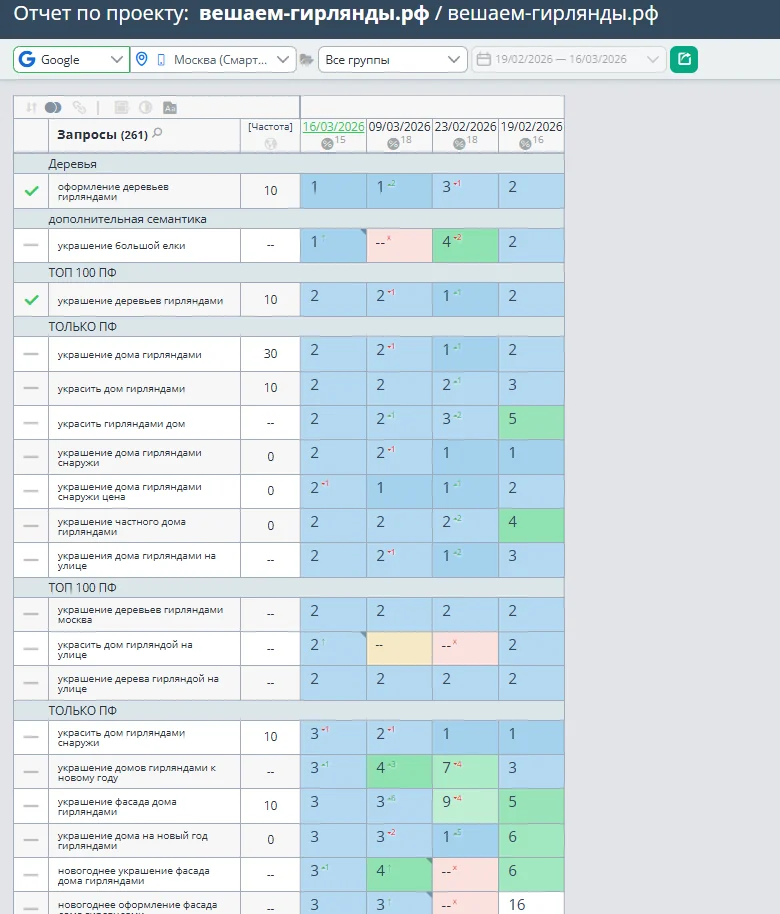Image resolution: width=780 pixels, height=914 pixels.
Task: Click the Частота column header
Action: 270,127
